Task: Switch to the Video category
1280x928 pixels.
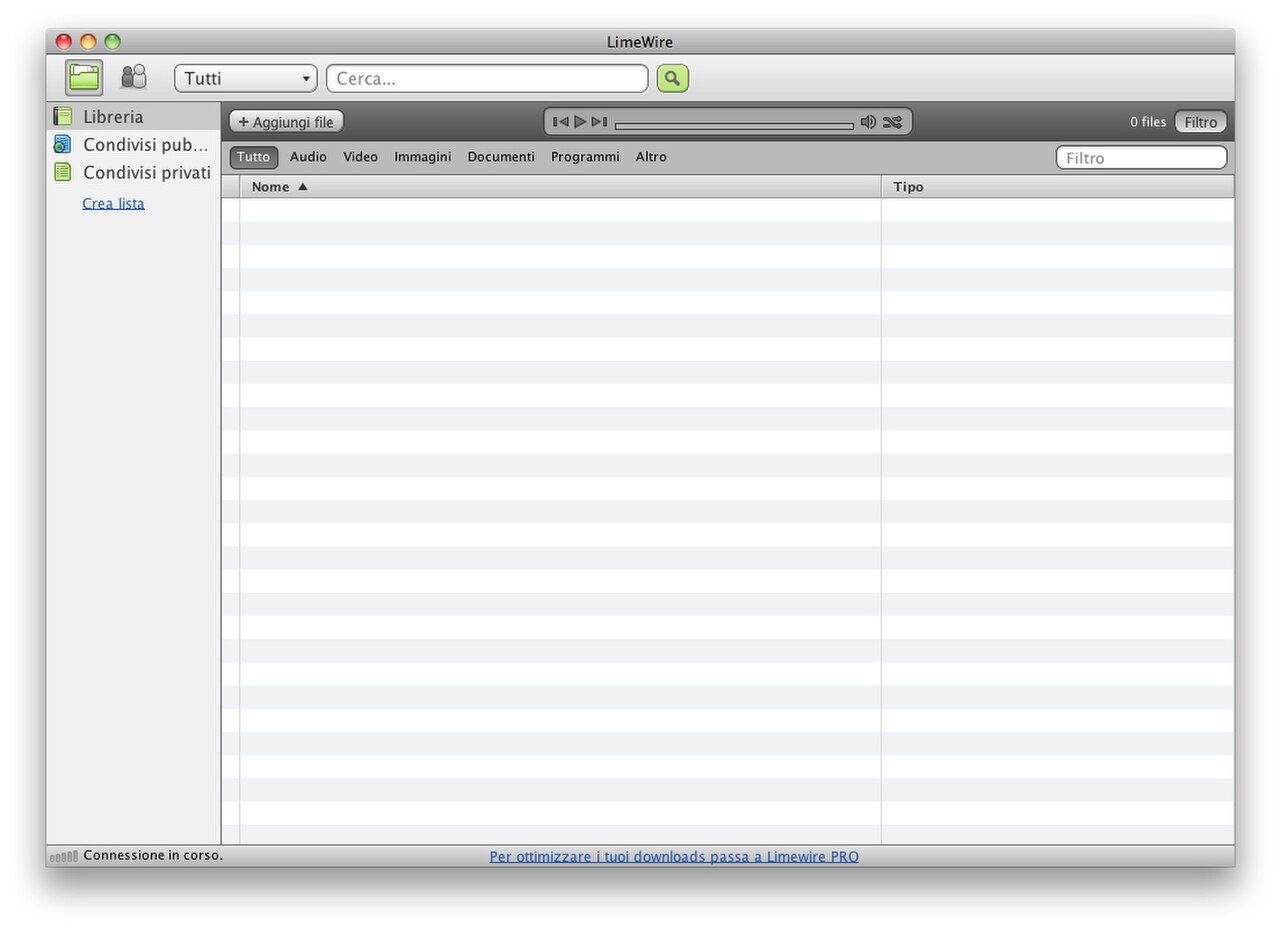Action: pos(361,157)
